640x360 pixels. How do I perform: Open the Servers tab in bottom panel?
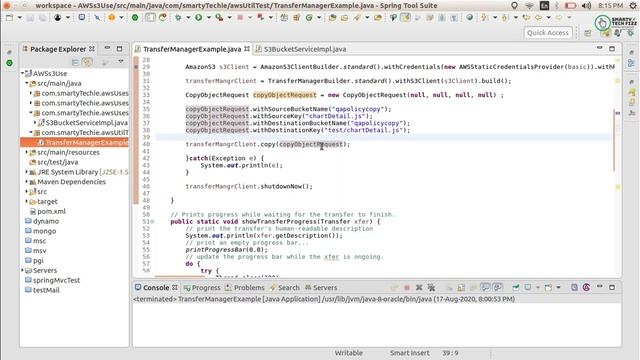coord(321,288)
